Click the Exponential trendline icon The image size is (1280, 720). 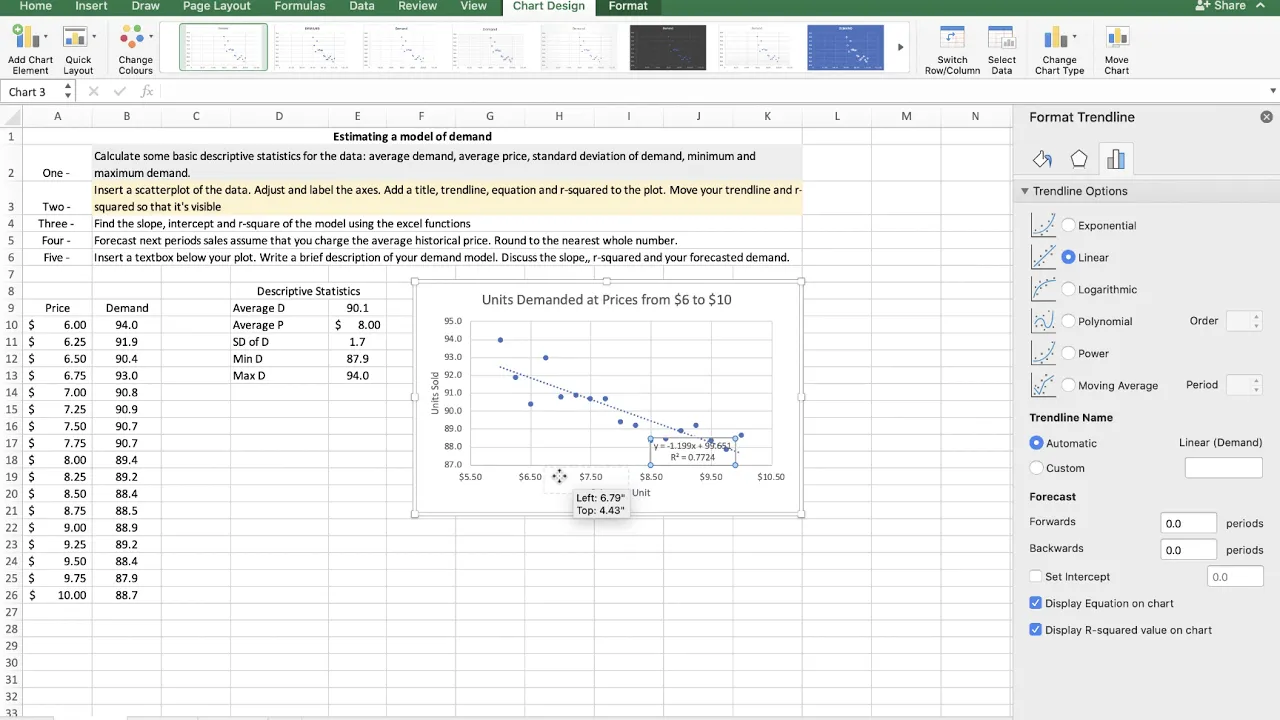point(1043,225)
